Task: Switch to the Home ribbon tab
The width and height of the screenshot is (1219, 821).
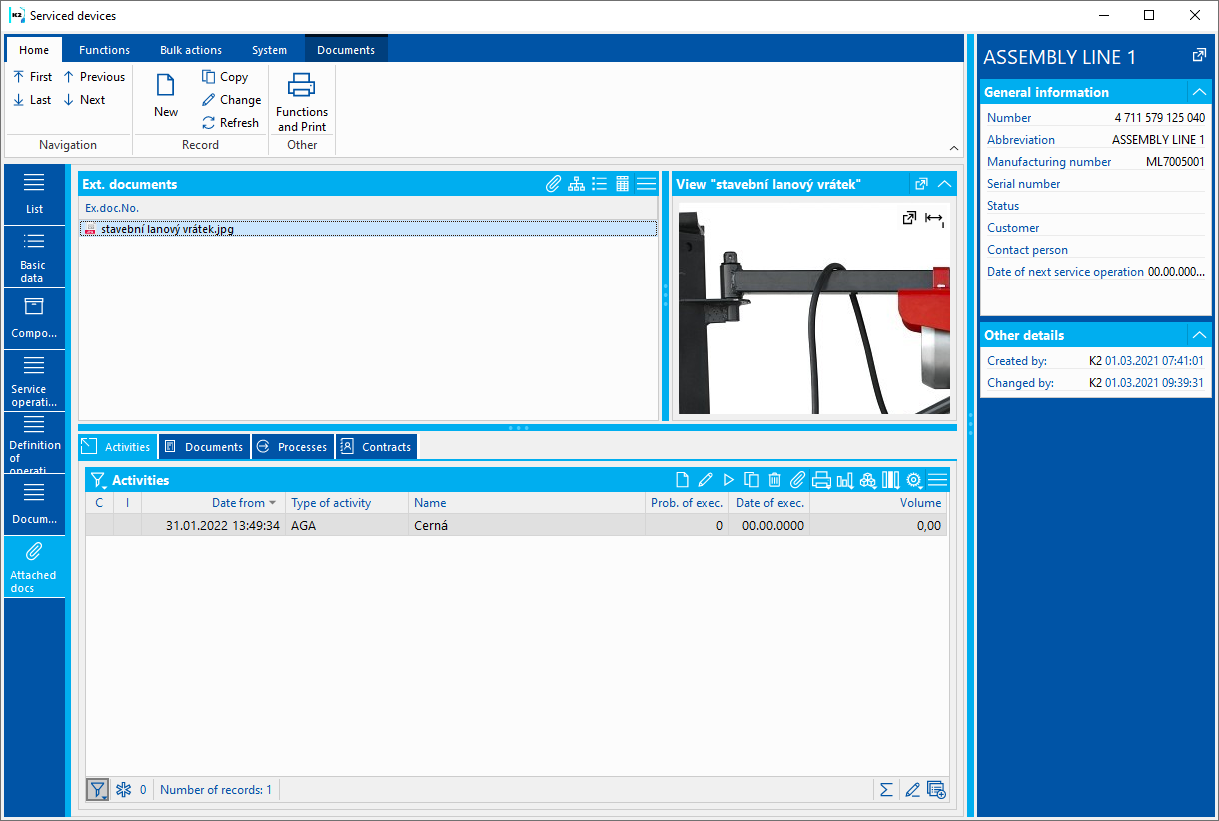Action: click(34, 50)
